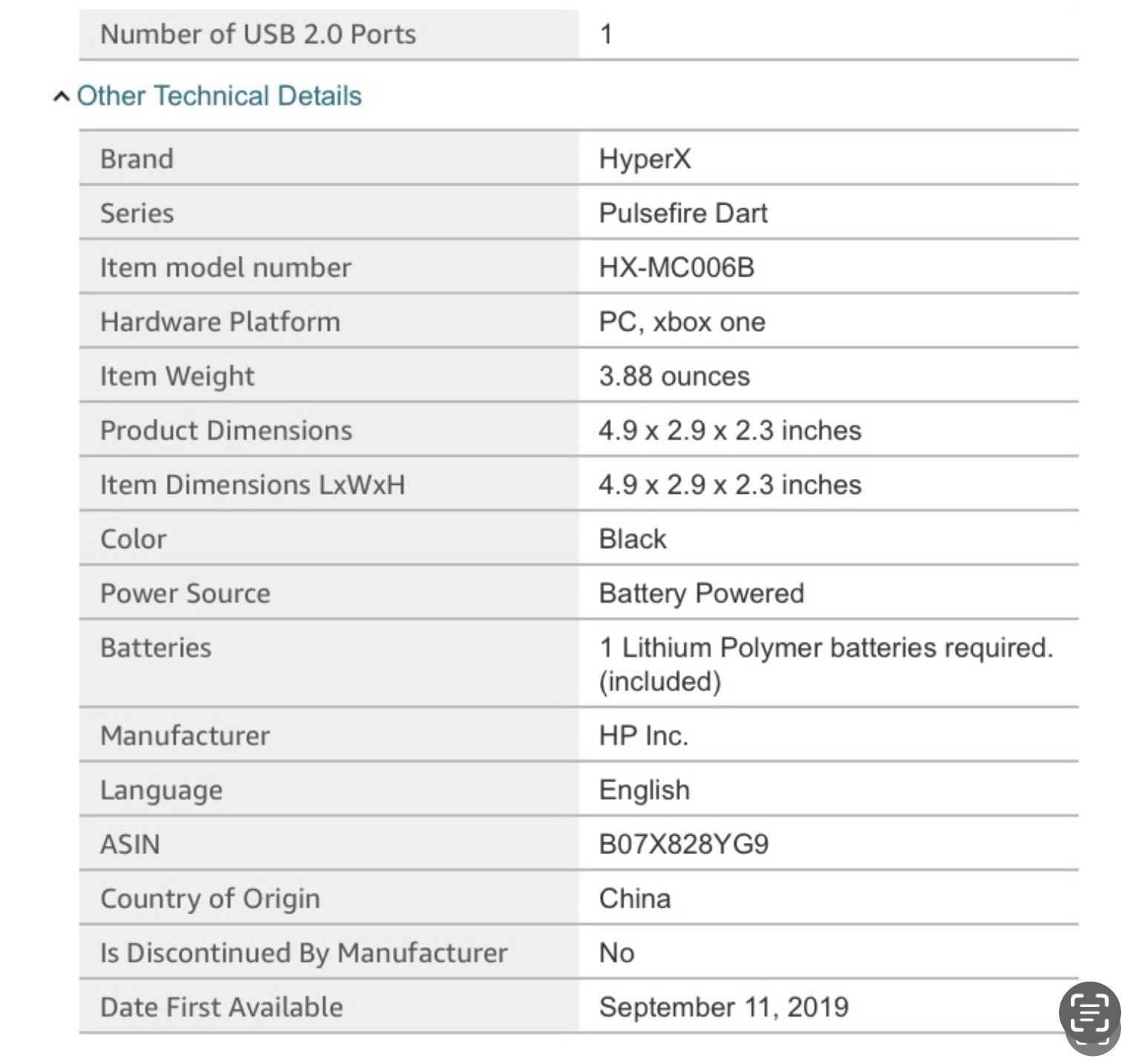Click the Number of USB 2.0 Ports label
This screenshot has width=1139, height=1064.
[257, 34]
